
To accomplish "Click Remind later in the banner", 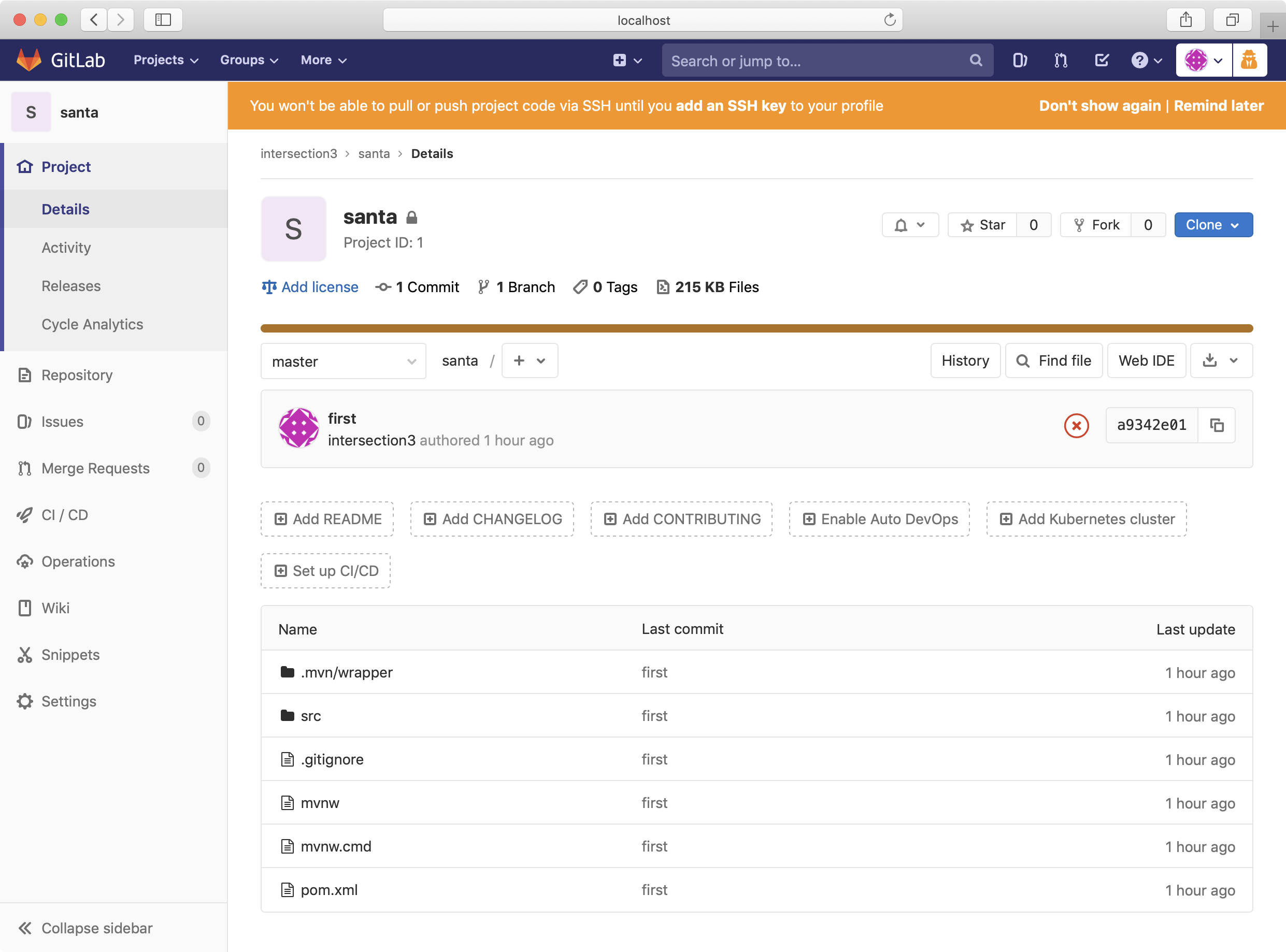I will coord(1219,106).
